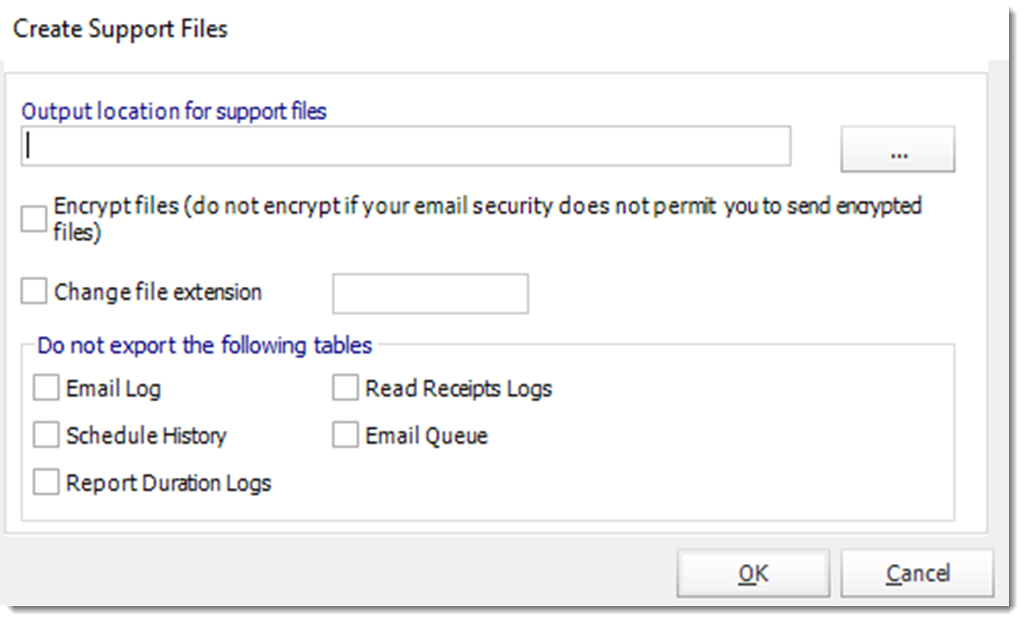Click the 'Change file extension' label text
Image resolution: width=1024 pixels, height=621 pixels.
click(157, 291)
